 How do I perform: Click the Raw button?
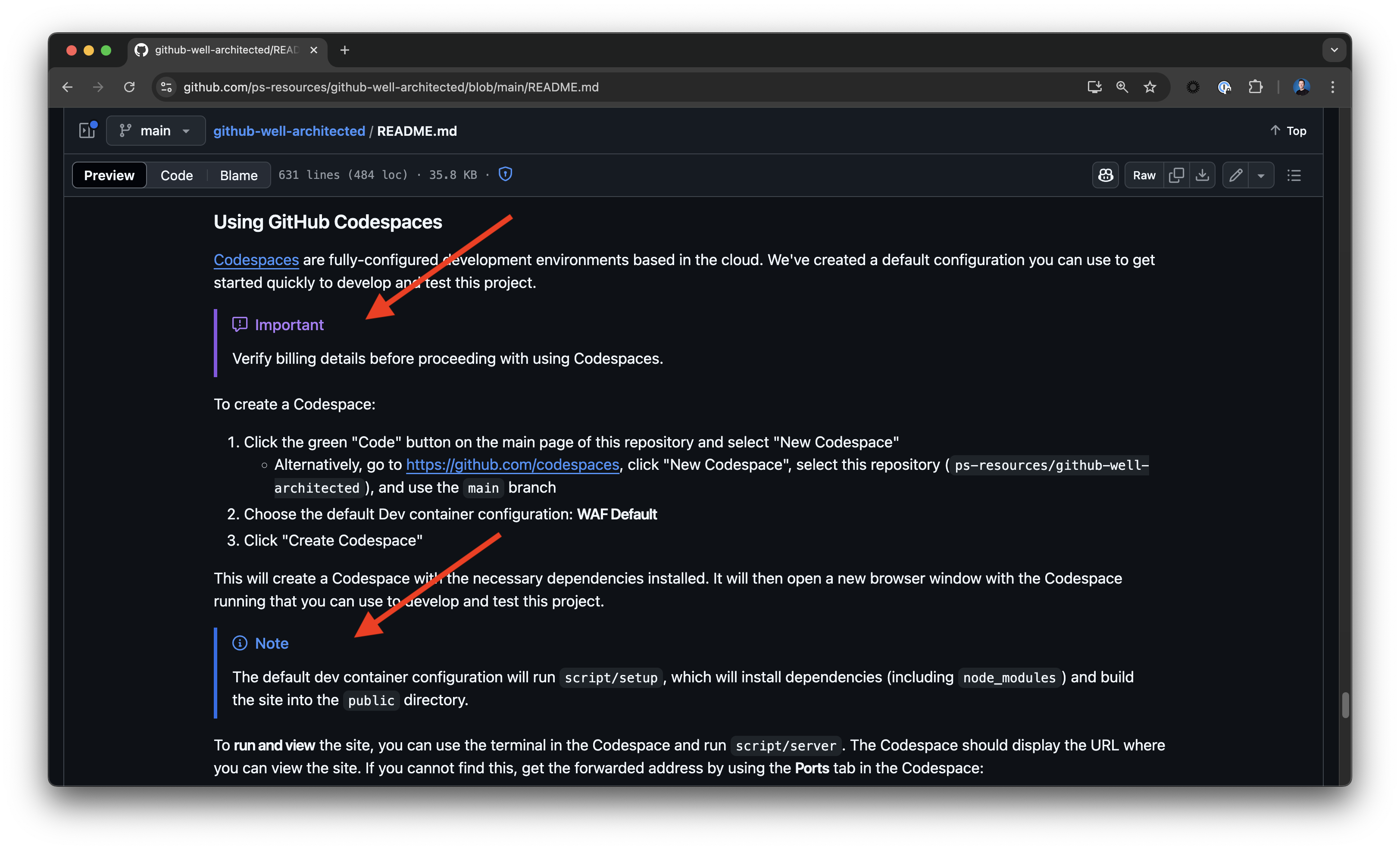pos(1144,175)
